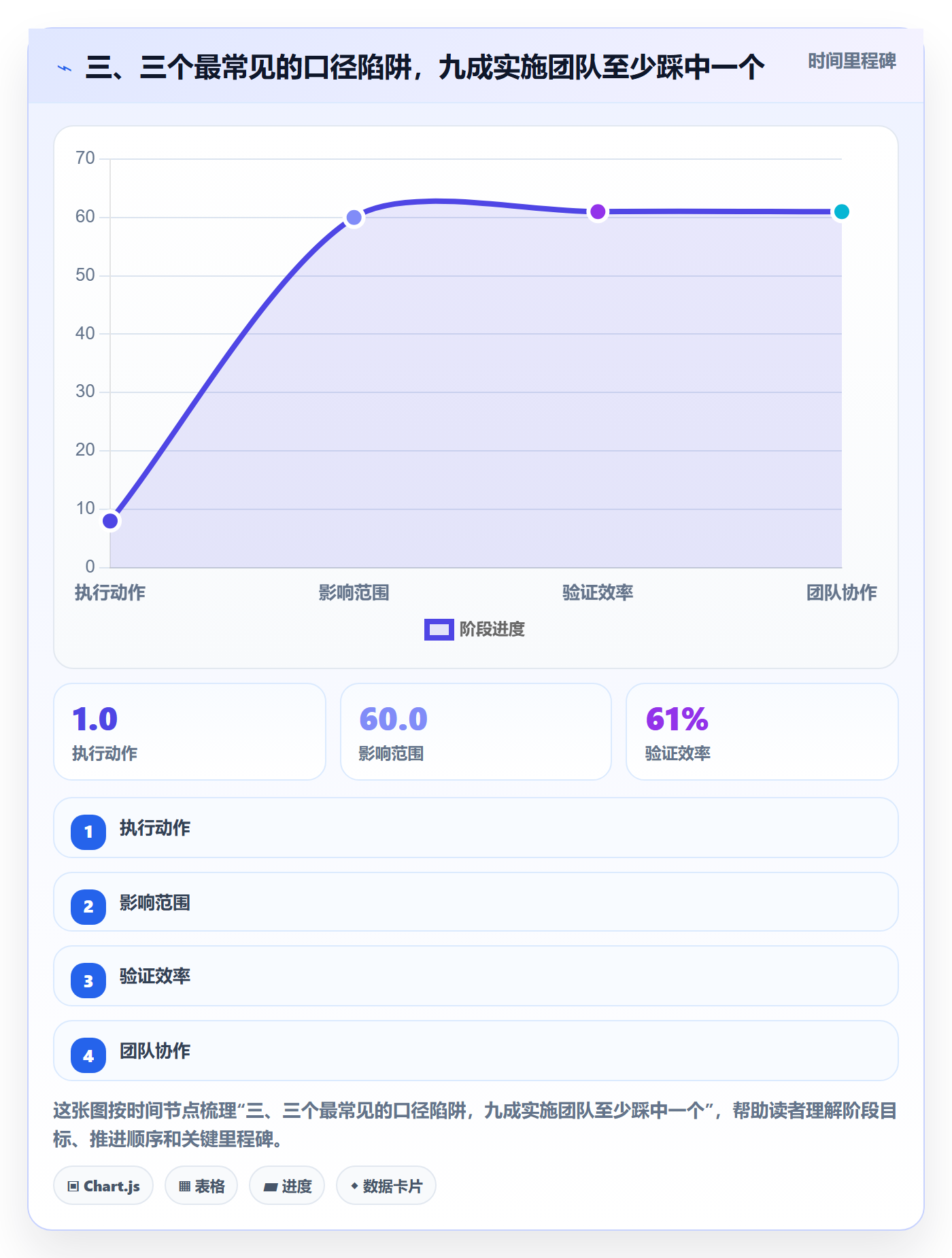This screenshot has width=952, height=1258.
Task: Click the 团队协作 x-axis label
Action: (841, 592)
